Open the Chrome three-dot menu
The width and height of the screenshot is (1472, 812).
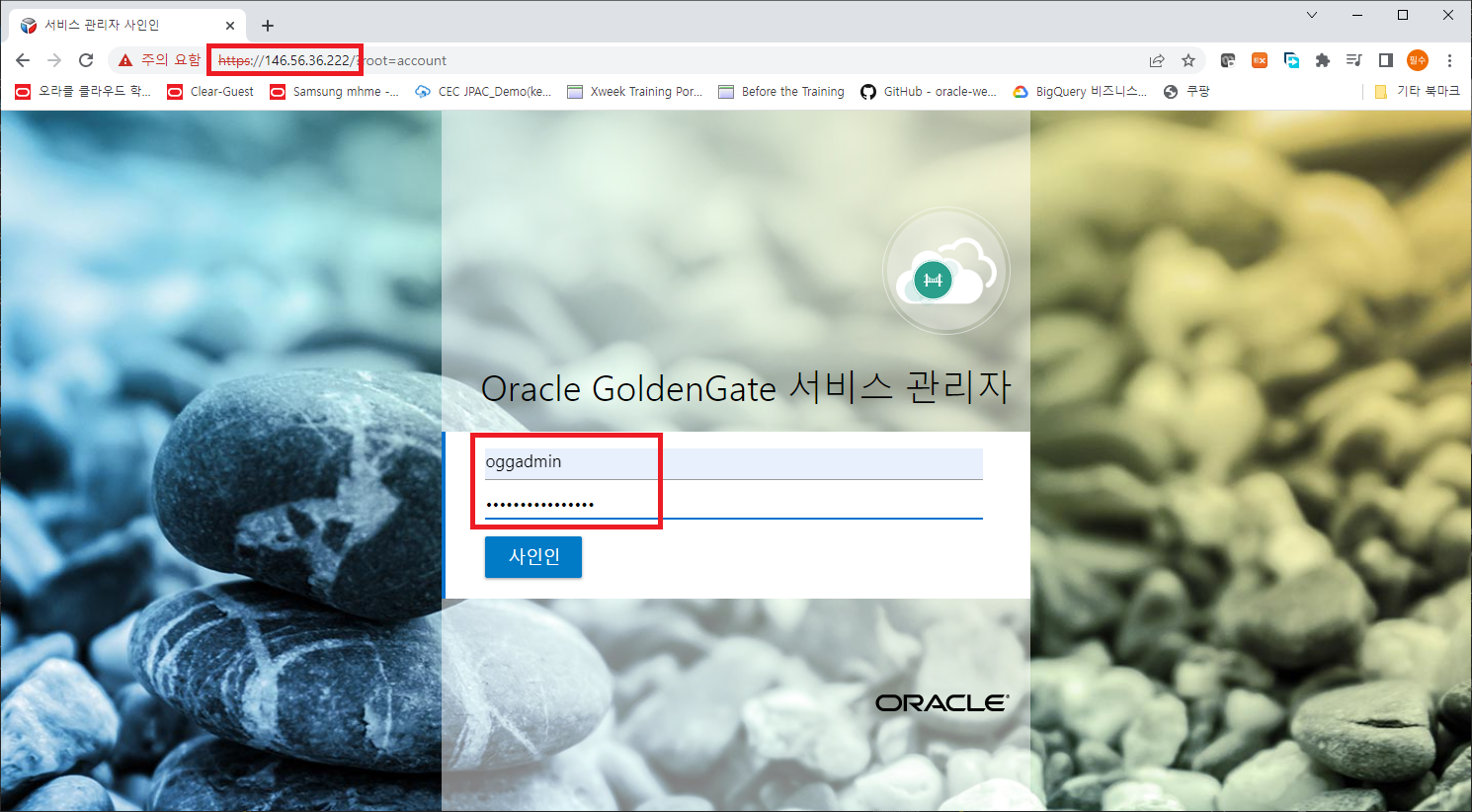tap(1449, 60)
